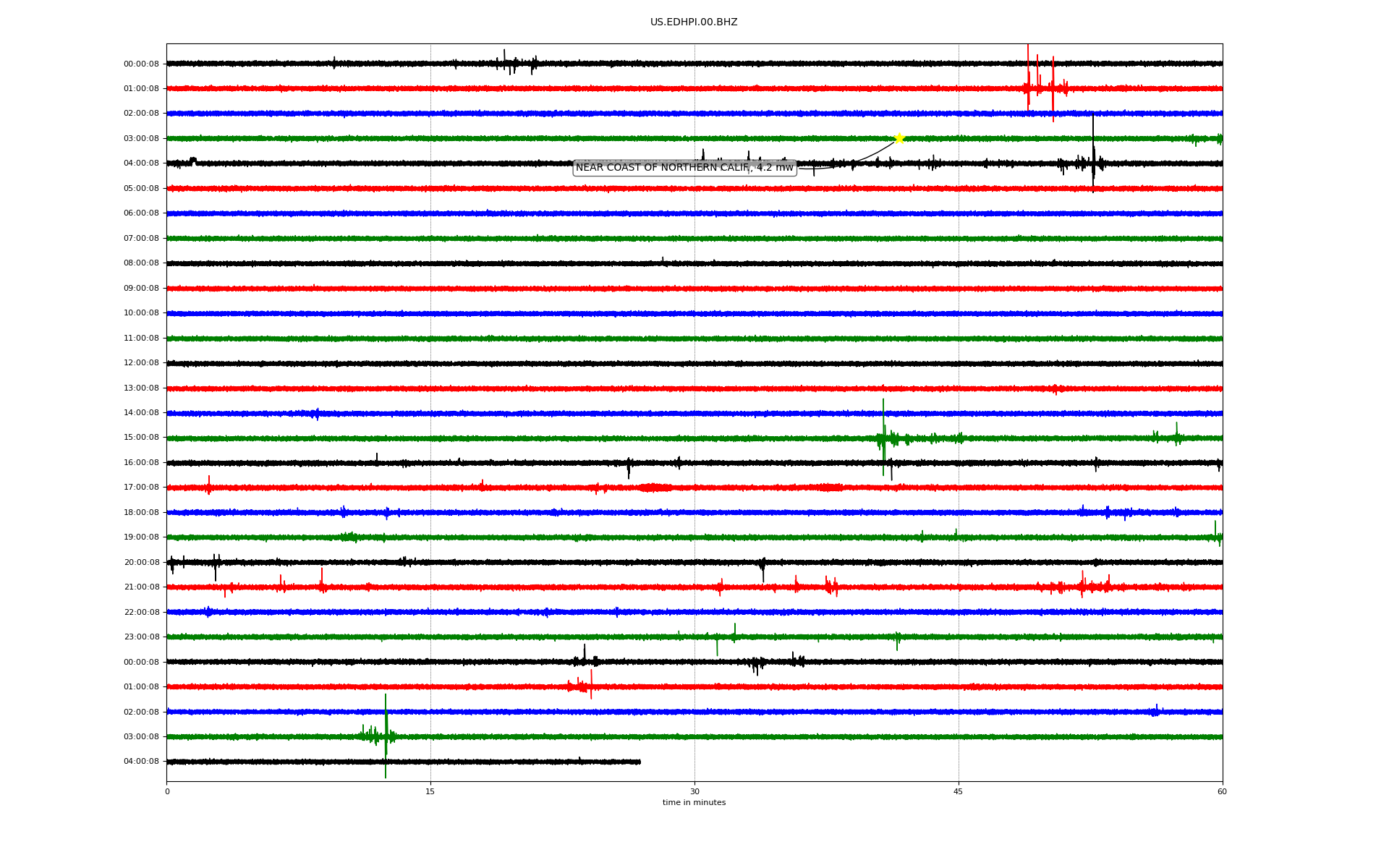Select the 05:00:08 row time label

click(141, 188)
